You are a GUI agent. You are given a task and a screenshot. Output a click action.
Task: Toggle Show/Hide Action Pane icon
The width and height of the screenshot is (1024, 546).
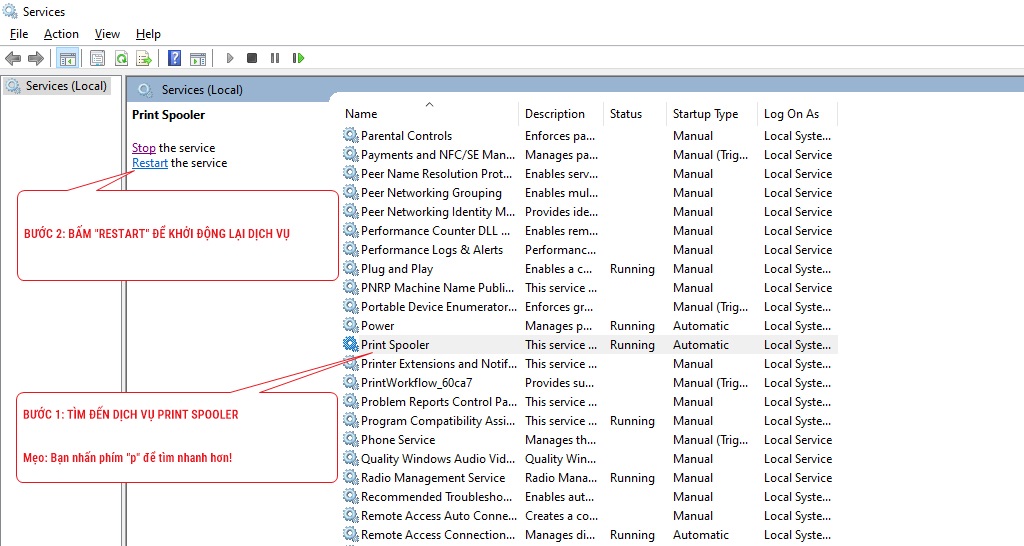198,59
